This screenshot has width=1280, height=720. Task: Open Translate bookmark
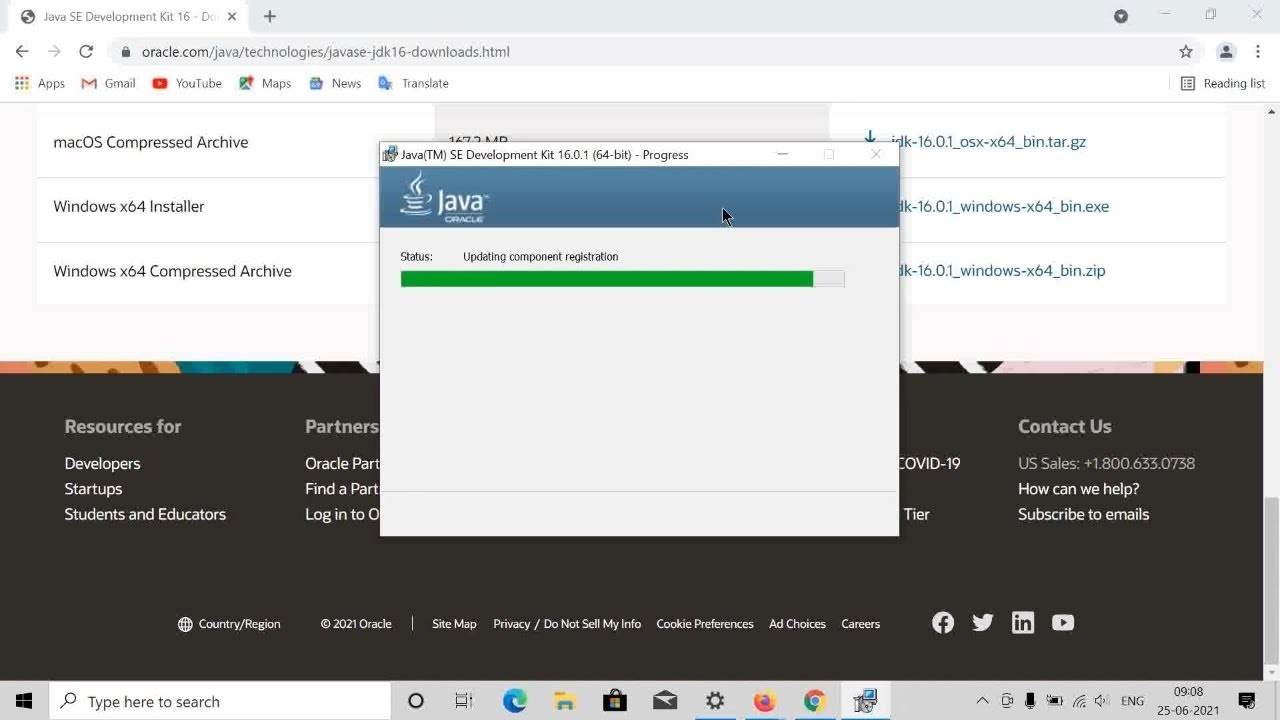(x=413, y=83)
